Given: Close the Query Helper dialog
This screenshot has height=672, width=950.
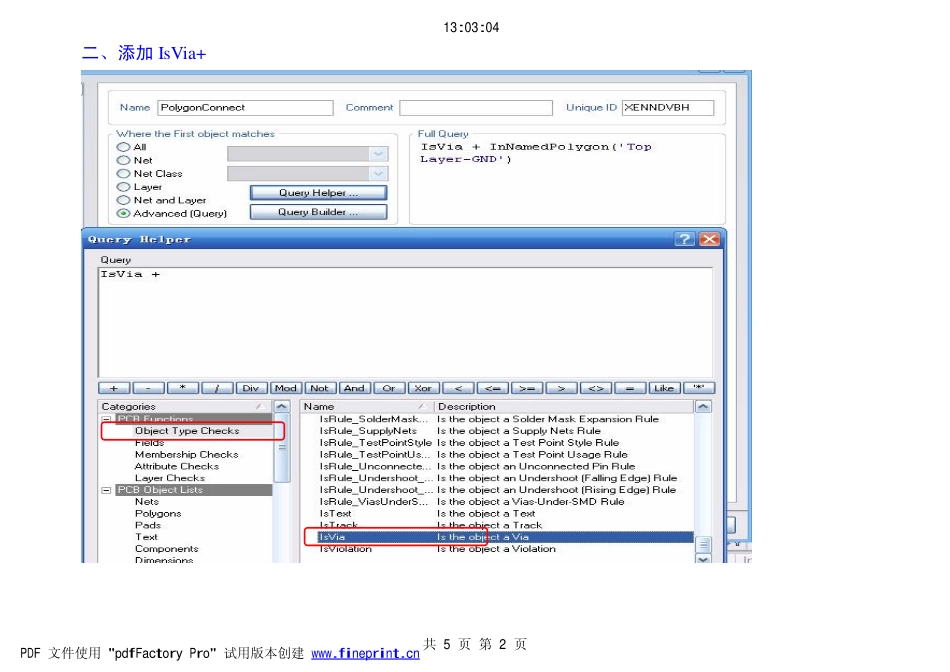Looking at the screenshot, I should [x=709, y=239].
